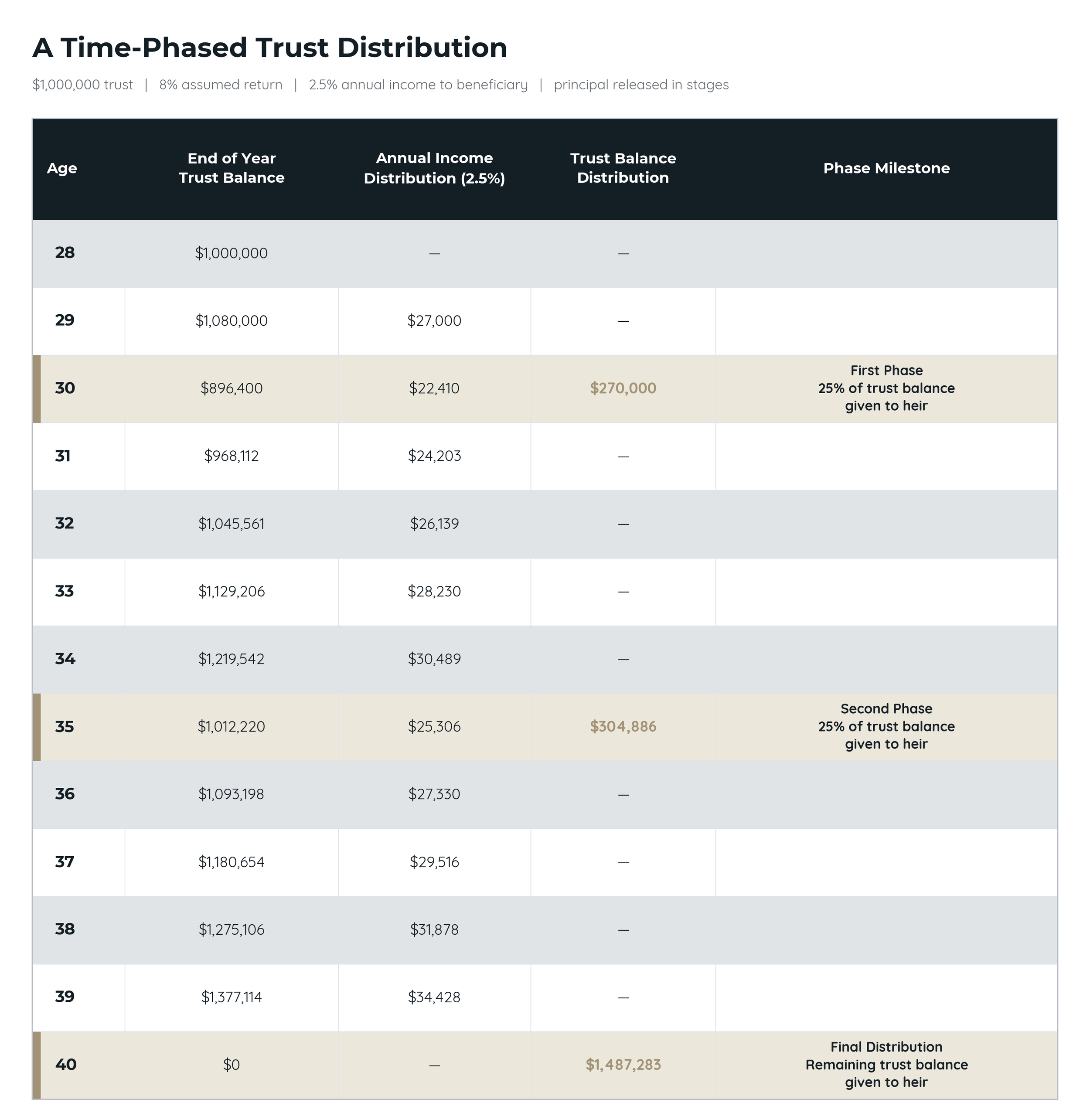Select the Final Distribution milestone text

coord(886,1065)
